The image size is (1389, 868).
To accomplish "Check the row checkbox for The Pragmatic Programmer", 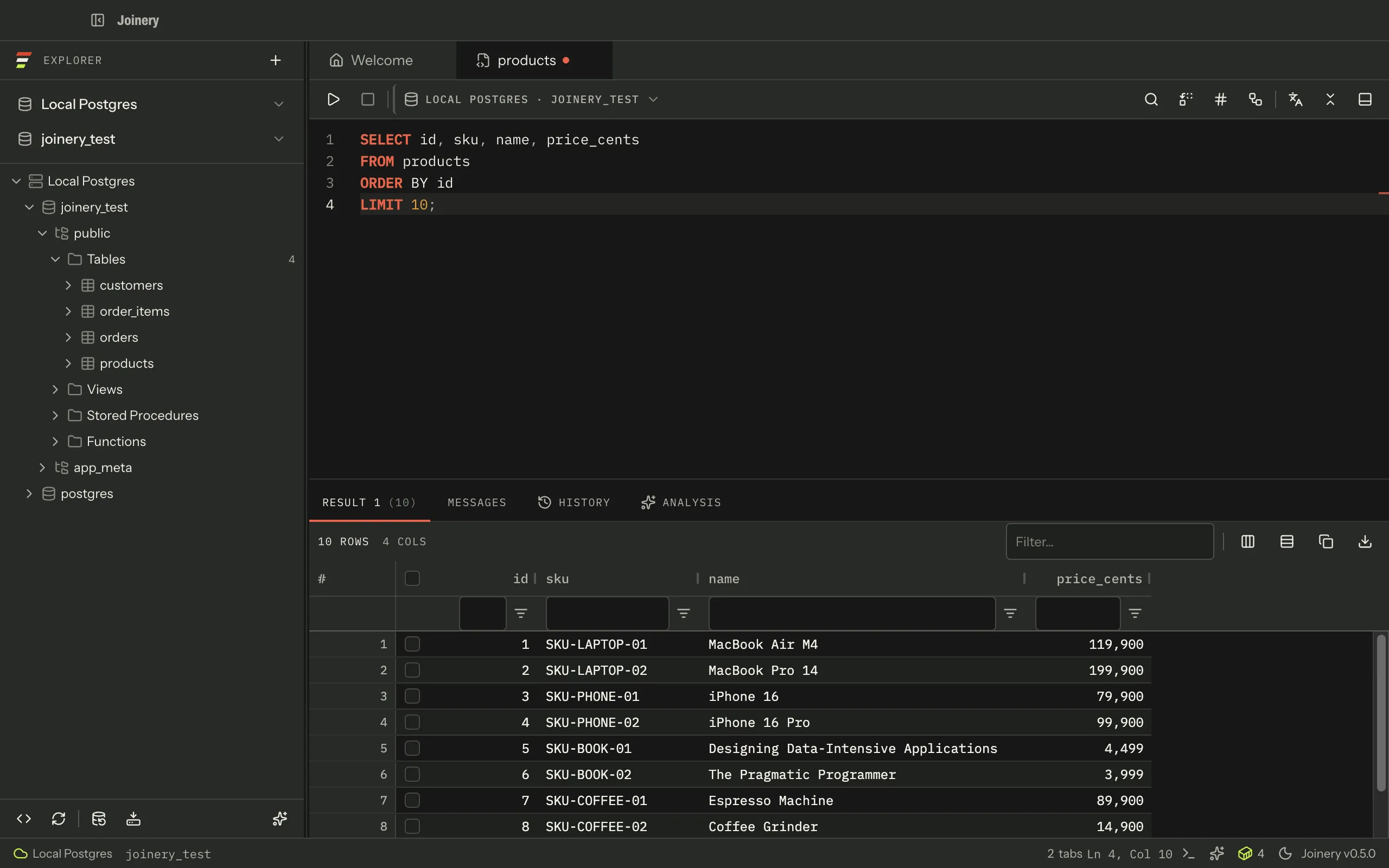I will tap(412, 775).
